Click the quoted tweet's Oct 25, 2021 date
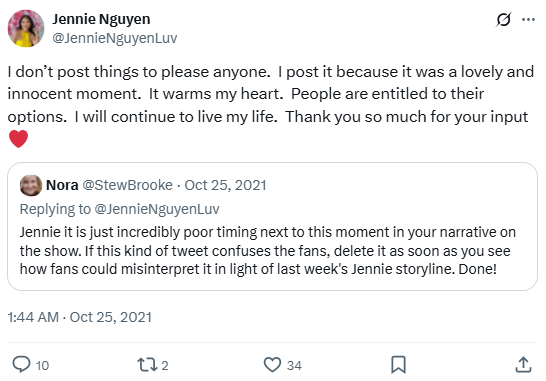Viewport: 546px width, 381px height. pos(225,185)
